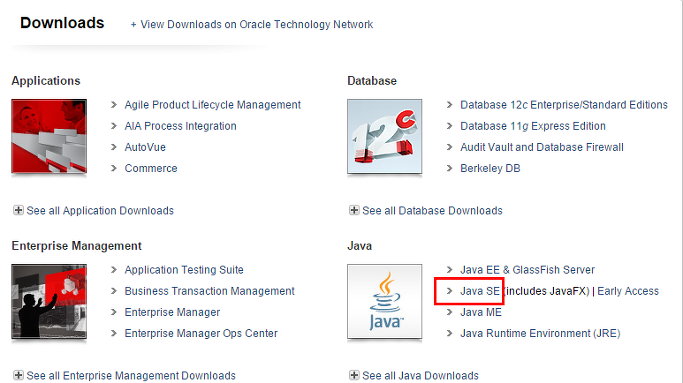Click plus icon beside See all Application Downloads
The image size is (683, 383).
[18, 211]
